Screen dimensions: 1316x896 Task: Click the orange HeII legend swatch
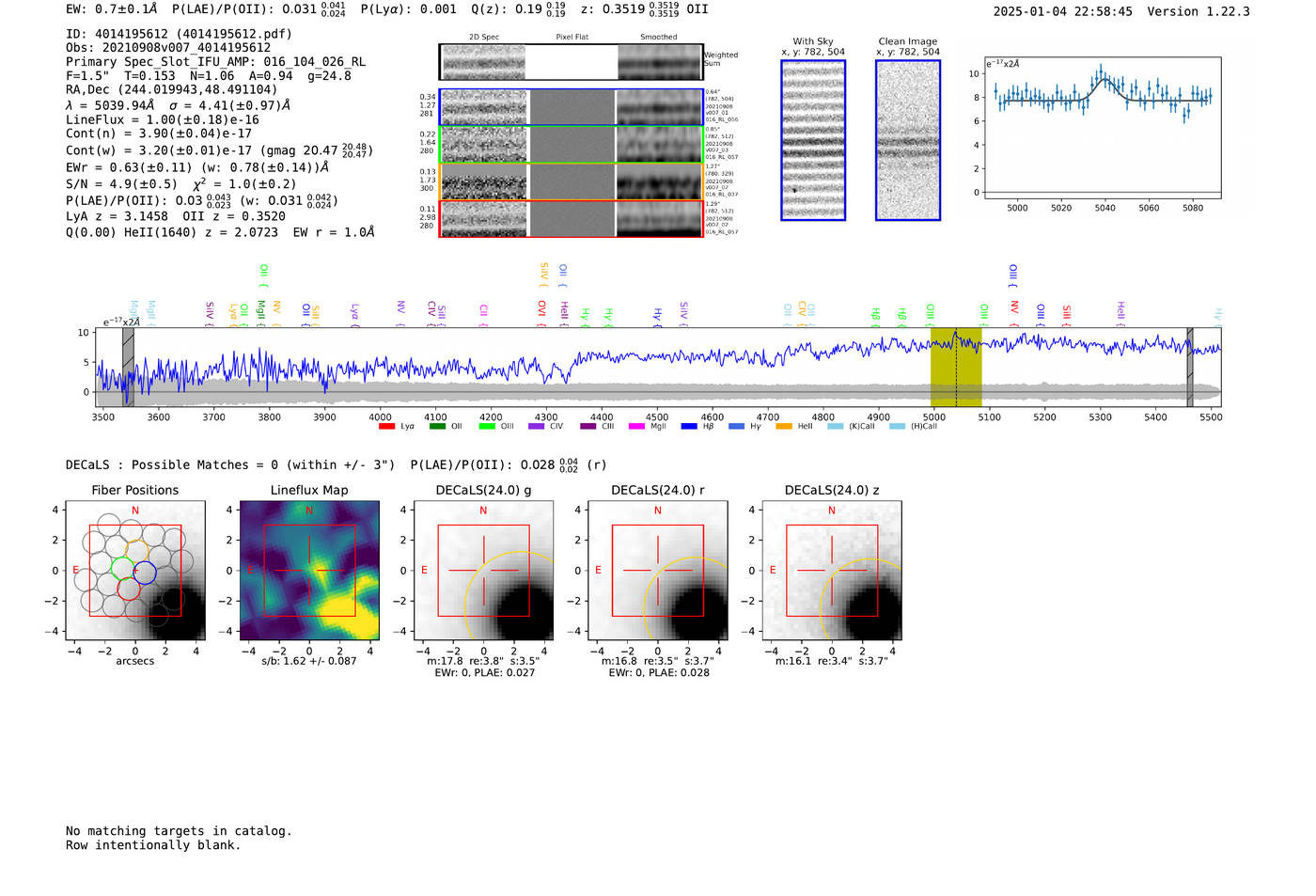click(x=784, y=427)
